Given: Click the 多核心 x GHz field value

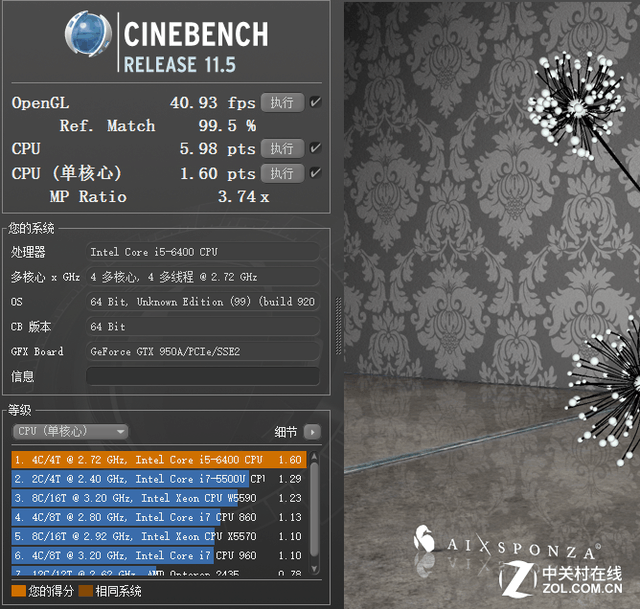Looking at the screenshot, I should (202, 277).
